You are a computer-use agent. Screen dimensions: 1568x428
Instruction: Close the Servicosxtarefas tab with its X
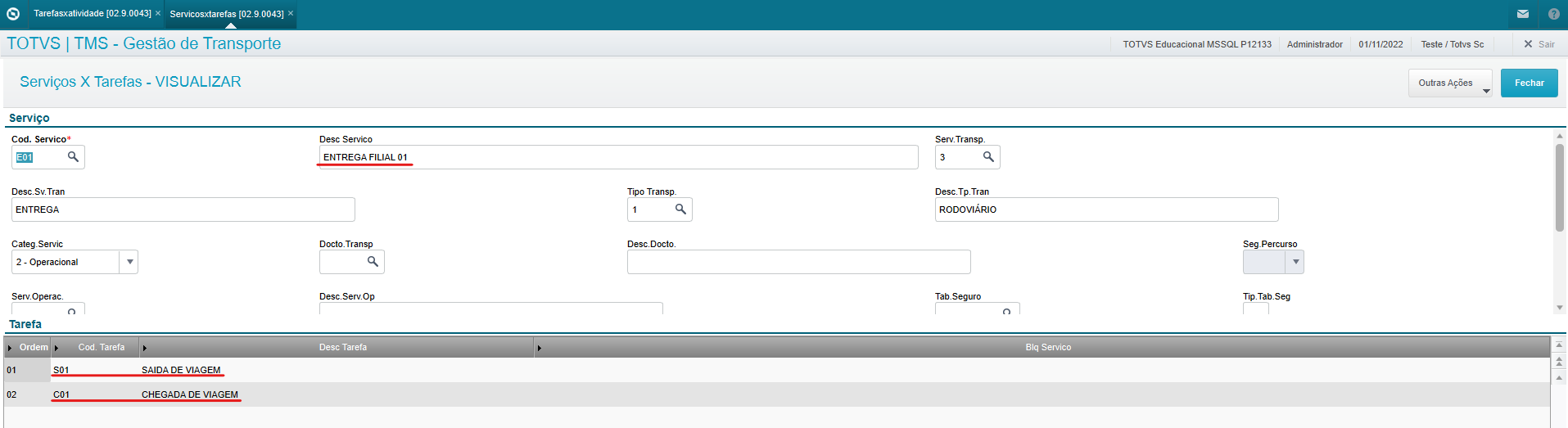pyautogui.click(x=291, y=13)
